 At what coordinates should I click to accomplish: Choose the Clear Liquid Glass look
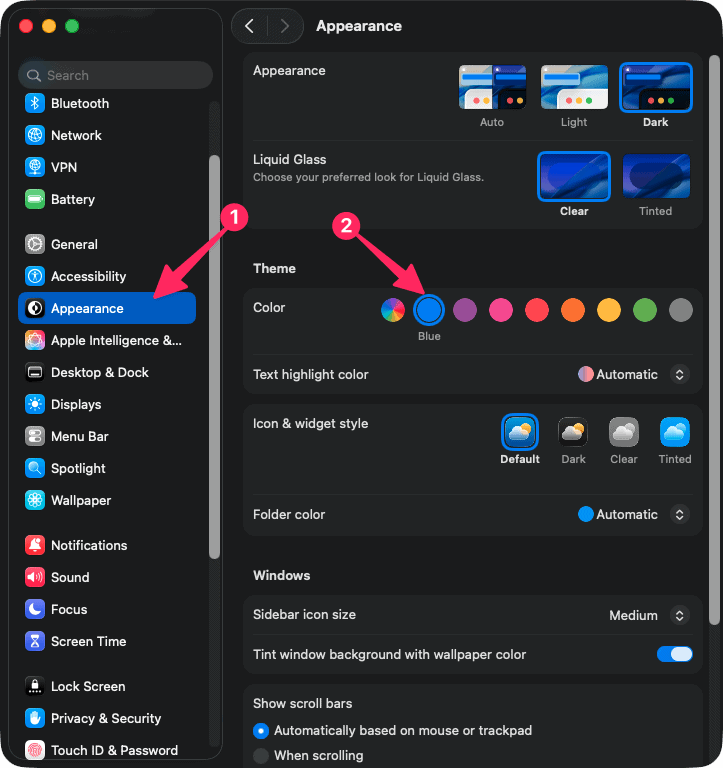574,176
